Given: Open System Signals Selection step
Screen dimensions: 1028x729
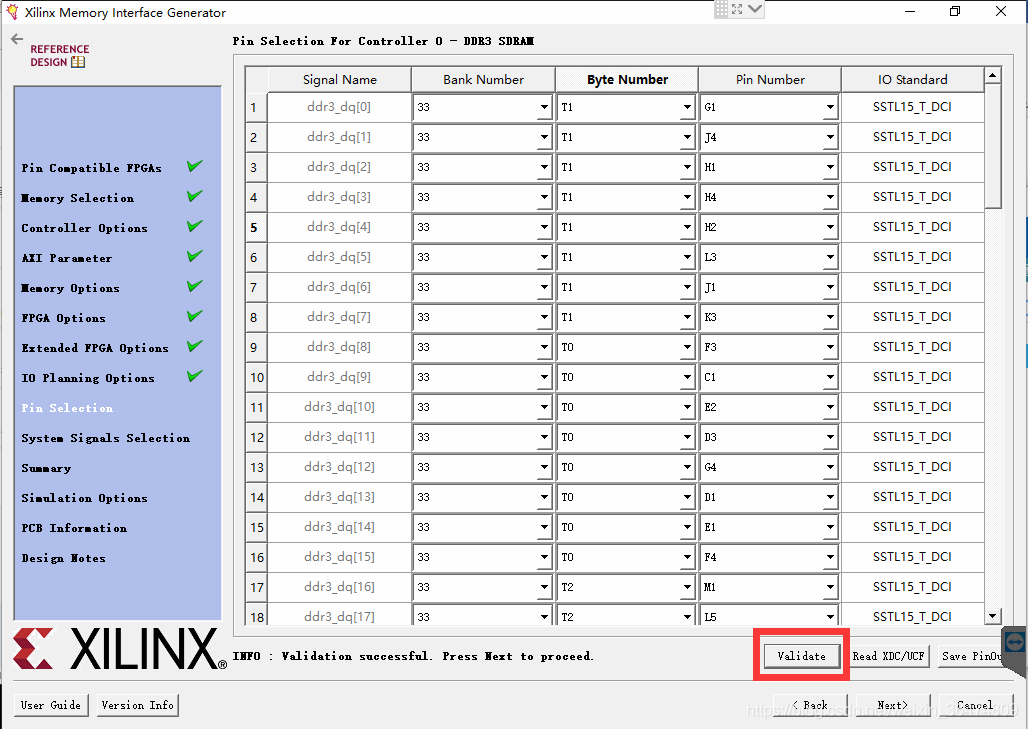Looking at the screenshot, I should [x=106, y=438].
